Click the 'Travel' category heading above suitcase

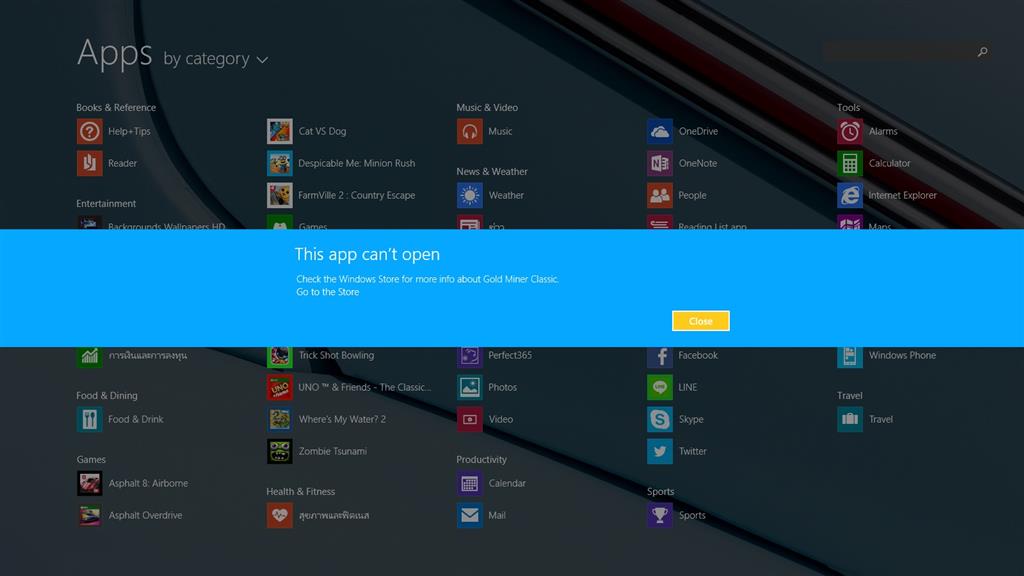click(x=850, y=396)
